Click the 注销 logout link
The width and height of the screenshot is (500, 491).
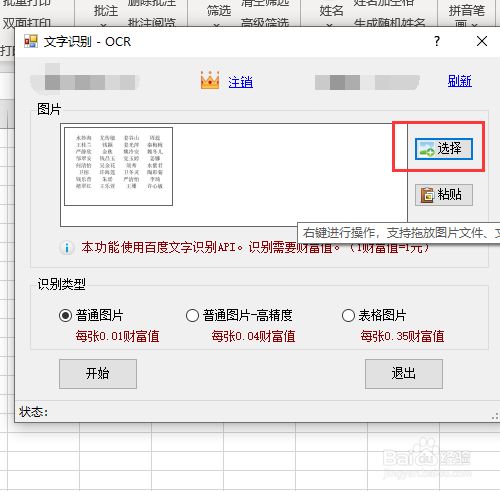tap(240, 82)
